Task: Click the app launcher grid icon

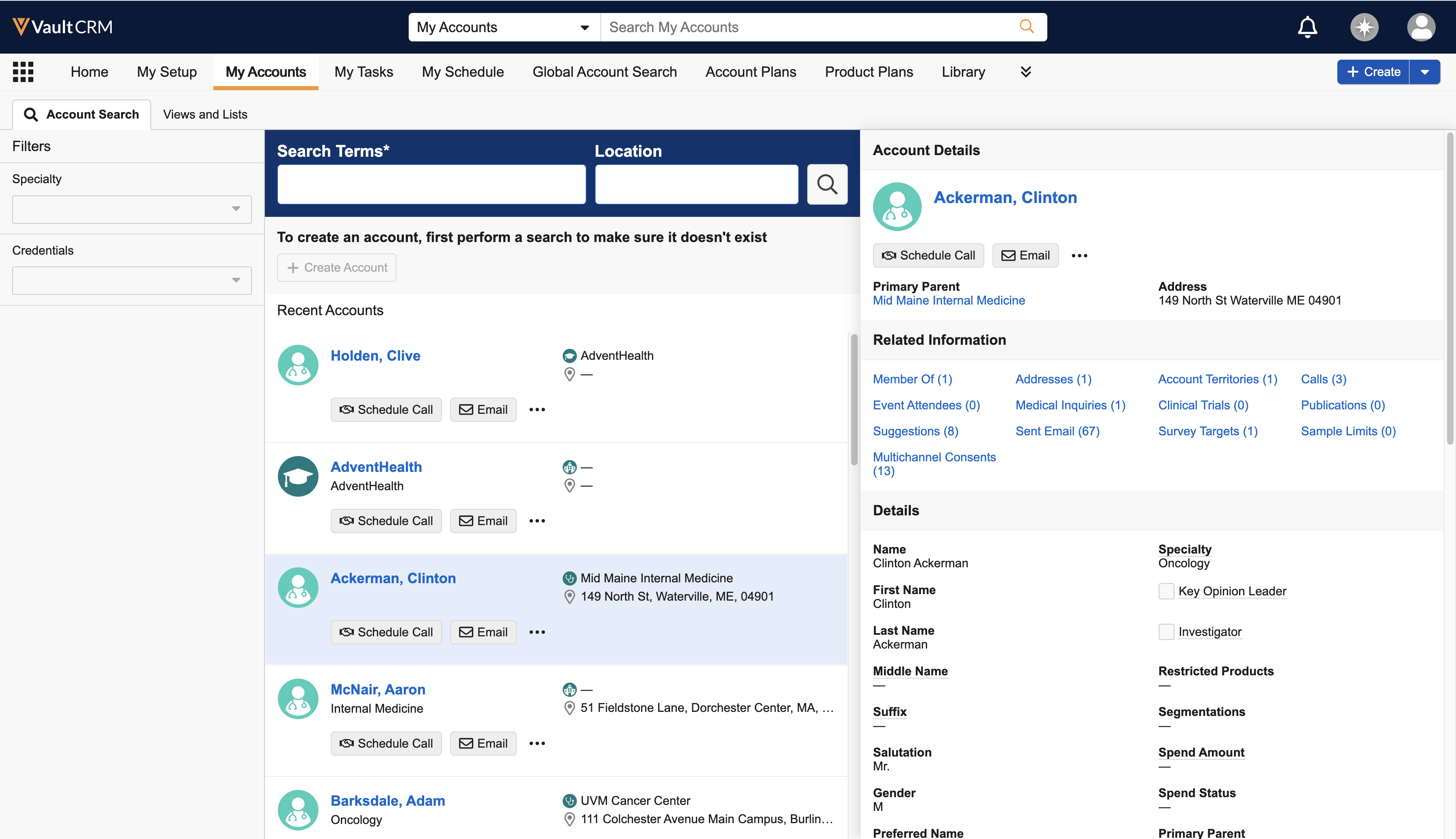Action: (23, 72)
